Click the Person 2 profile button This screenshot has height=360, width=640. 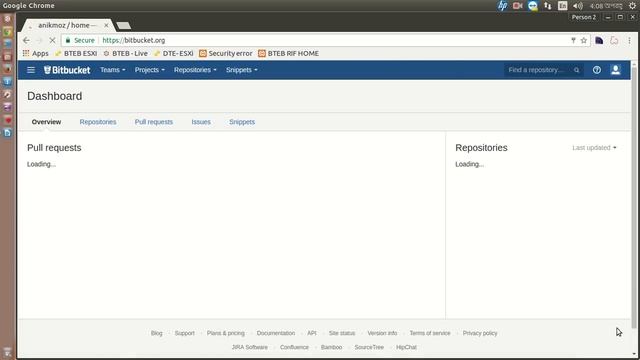click(x=584, y=17)
